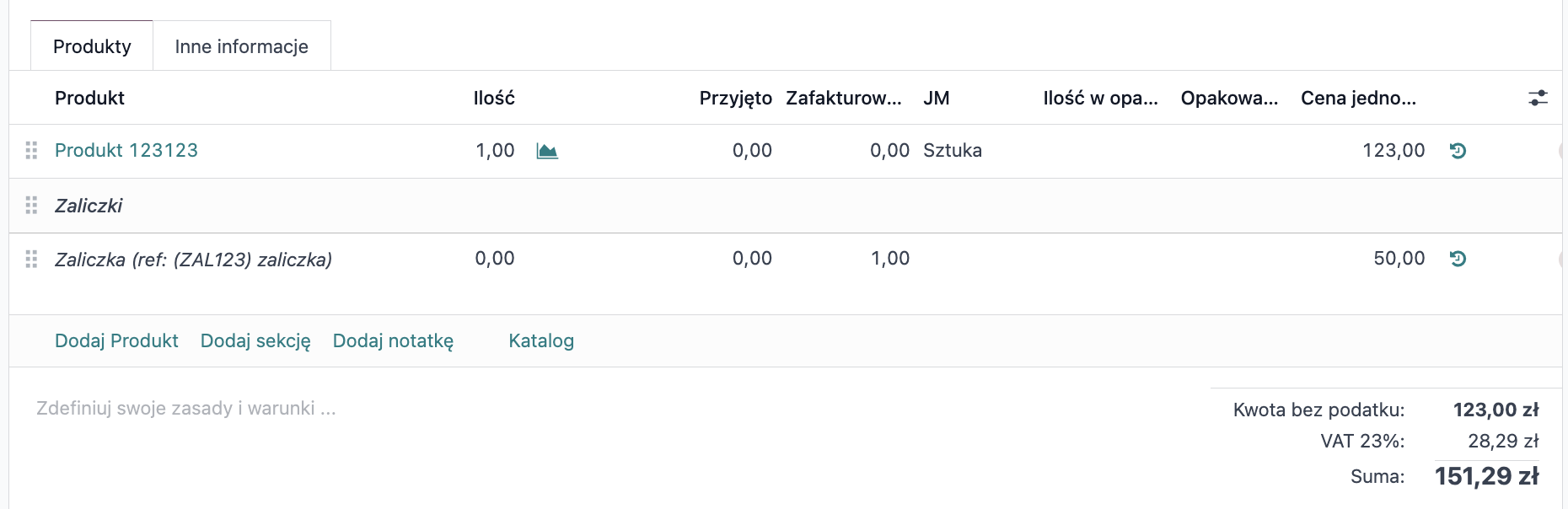Grab drag handle of Zaliczka ZAL123 row
The height and width of the screenshot is (509, 1568).
coord(31,259)
